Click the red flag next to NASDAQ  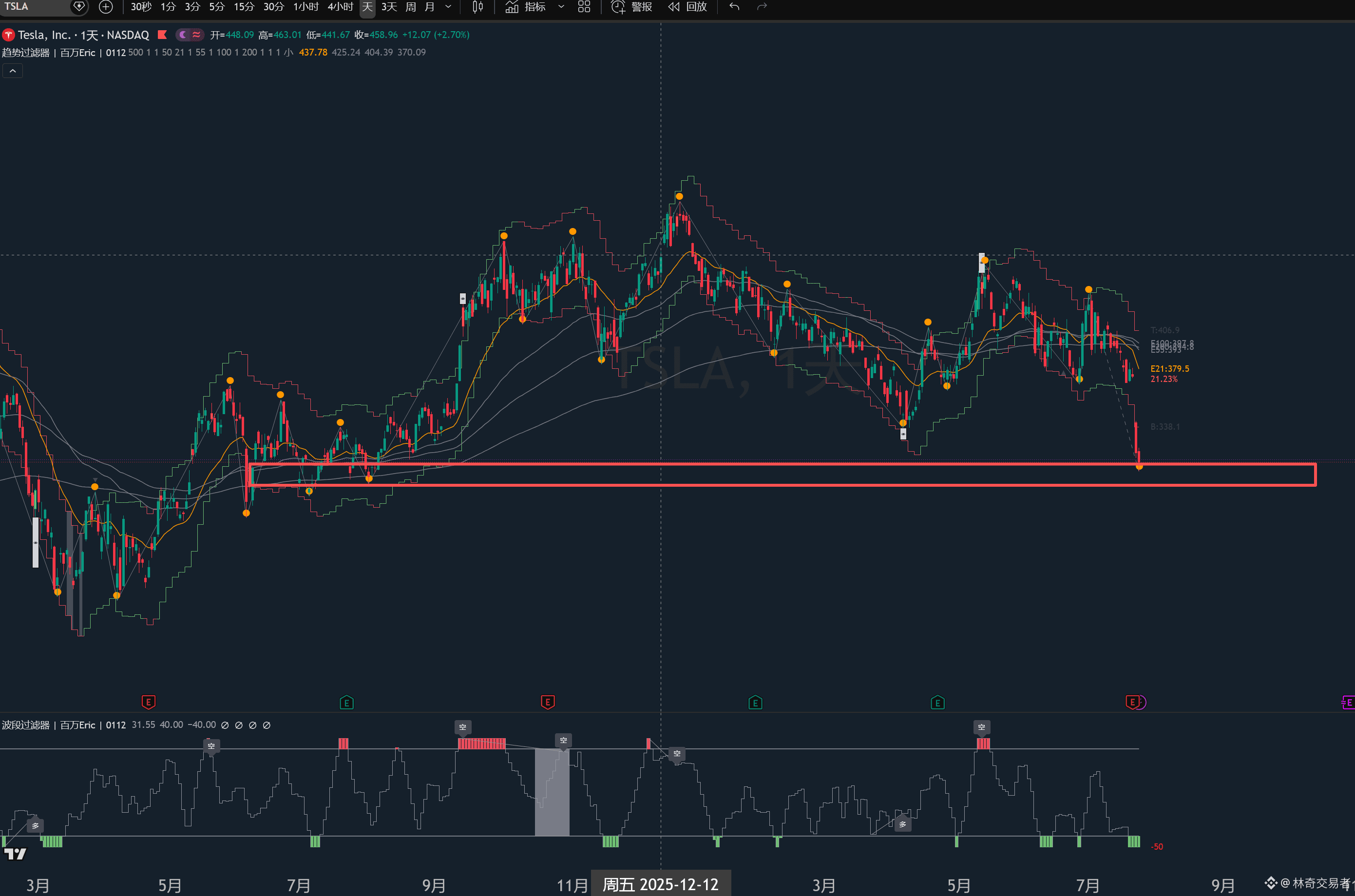(162, 35)
